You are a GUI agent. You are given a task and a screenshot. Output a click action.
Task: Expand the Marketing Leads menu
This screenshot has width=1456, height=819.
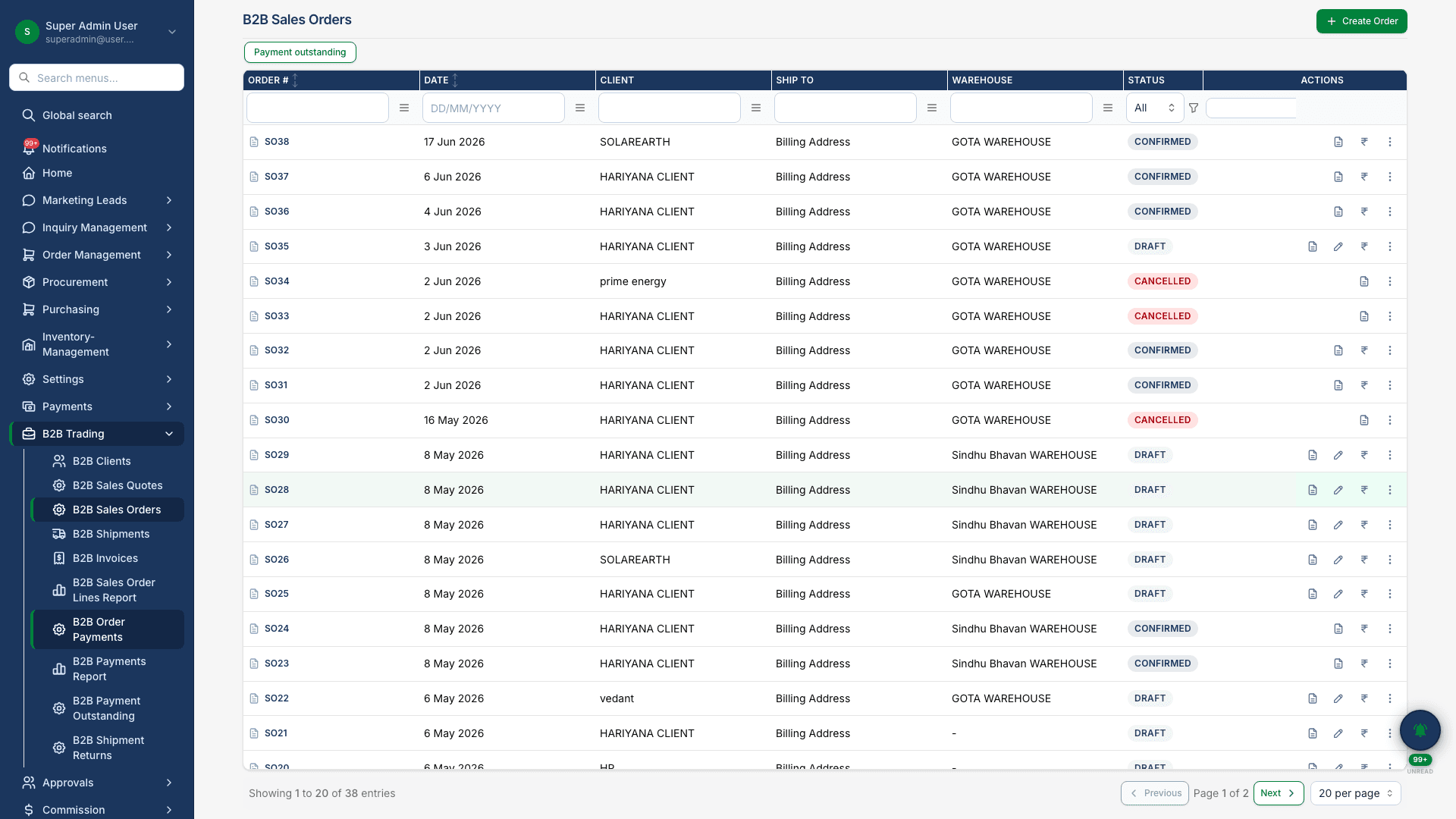[x=97, y=200]
